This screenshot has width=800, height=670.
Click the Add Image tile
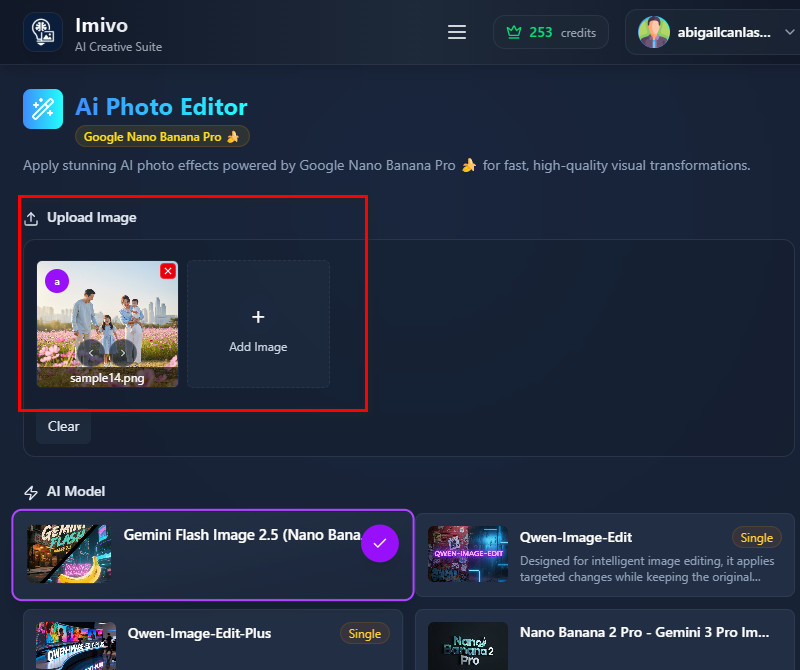tap(258, 324)
